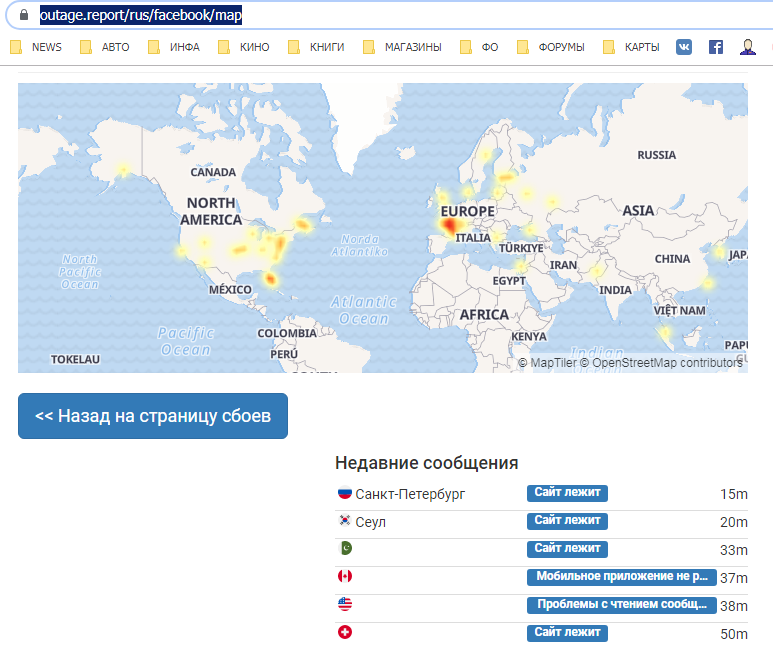This screenshot has width=773, height=669.
Task: Click the South Korea flag next to Сеул
Action: point(345,520)
